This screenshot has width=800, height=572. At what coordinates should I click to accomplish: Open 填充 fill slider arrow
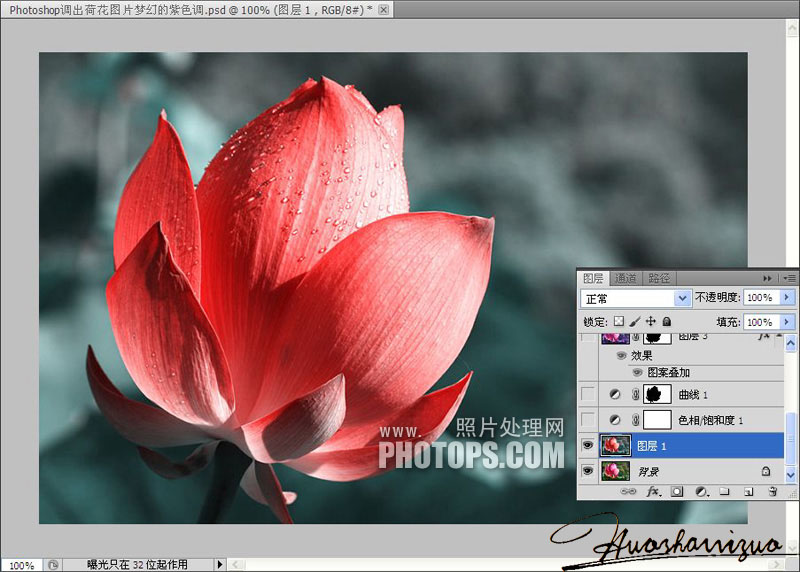point(787,322)
